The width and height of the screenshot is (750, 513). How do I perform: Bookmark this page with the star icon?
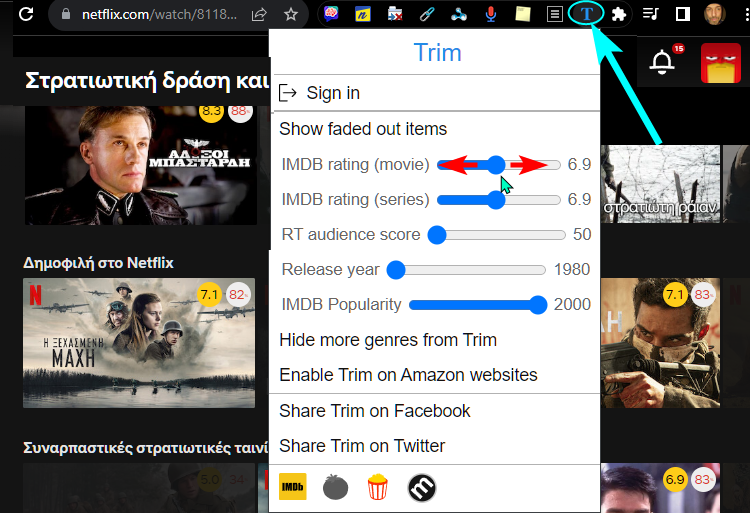pyautogui.click(x=291, y=14)
